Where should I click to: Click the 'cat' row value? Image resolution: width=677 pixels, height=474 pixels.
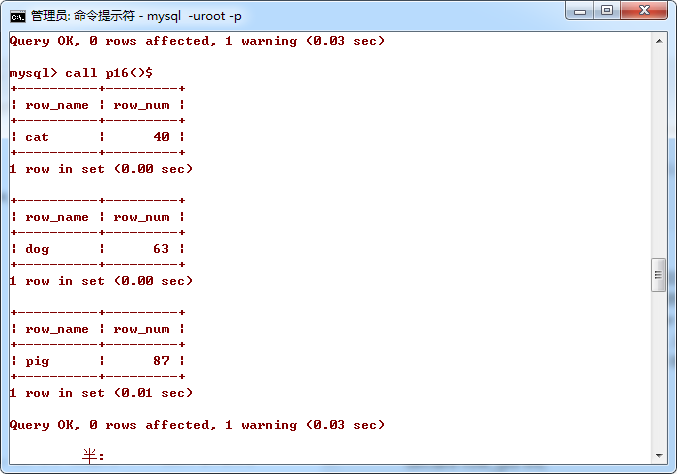coord(37,137)
